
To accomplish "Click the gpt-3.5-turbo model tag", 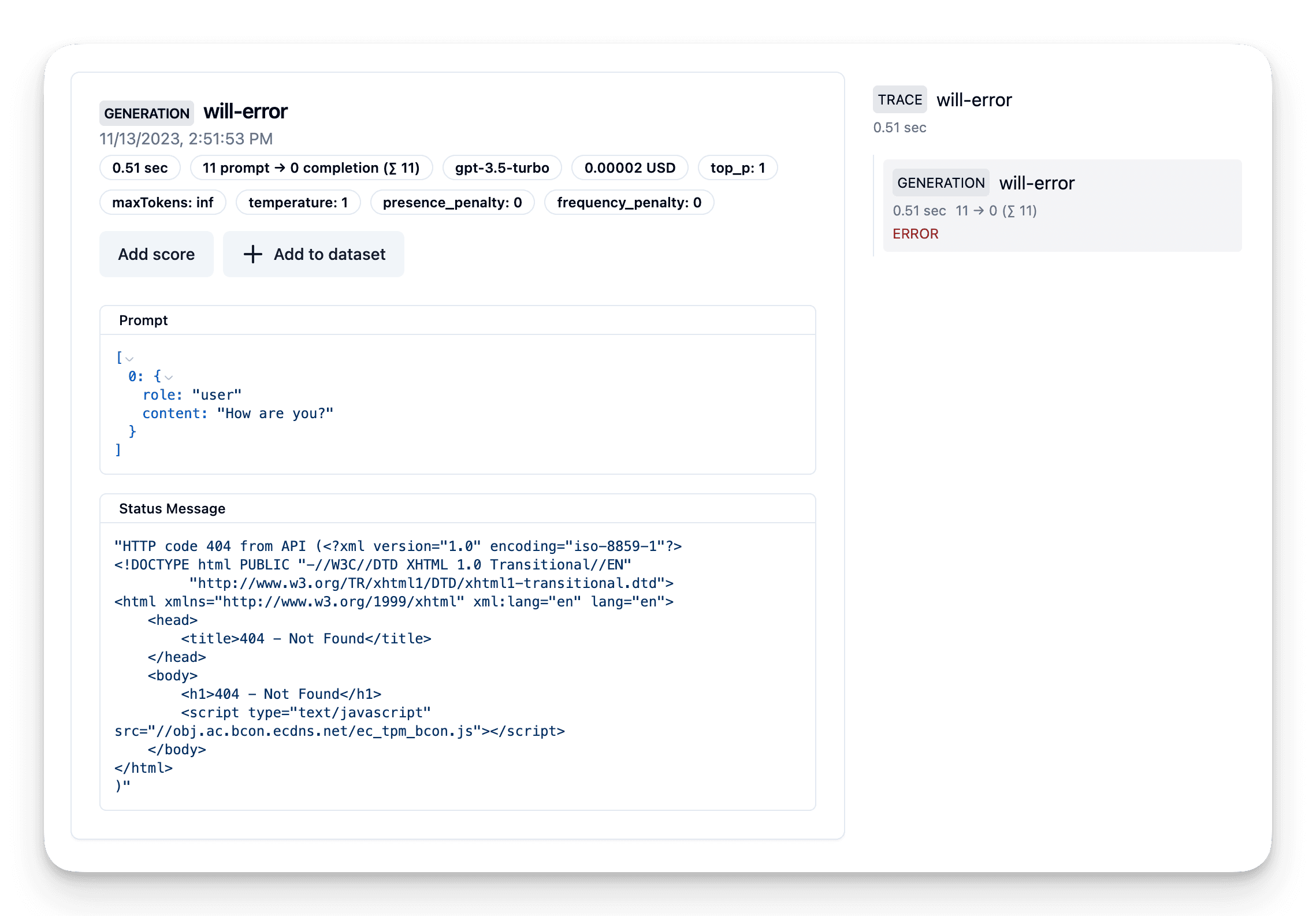I will pos(501,167).
